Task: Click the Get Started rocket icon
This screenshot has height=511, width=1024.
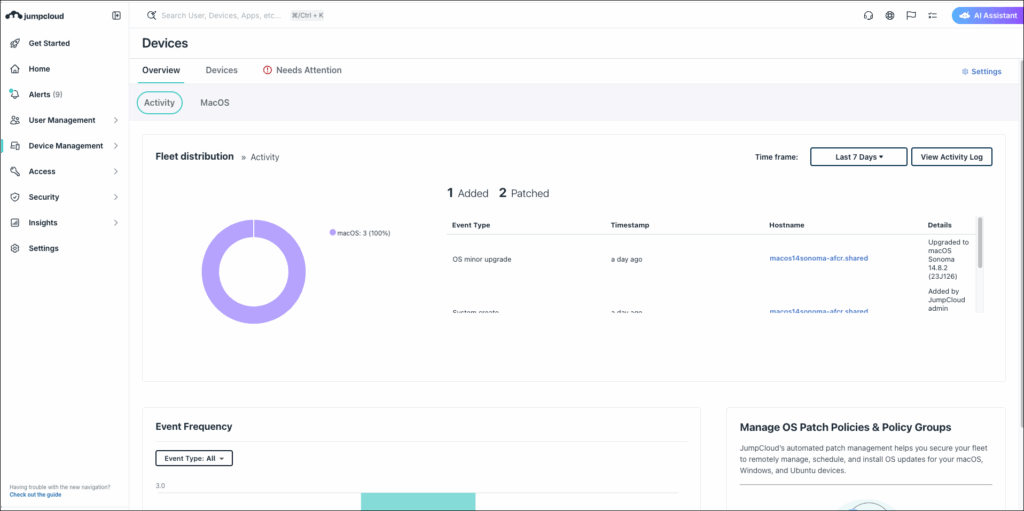Action: pos(15,44)
